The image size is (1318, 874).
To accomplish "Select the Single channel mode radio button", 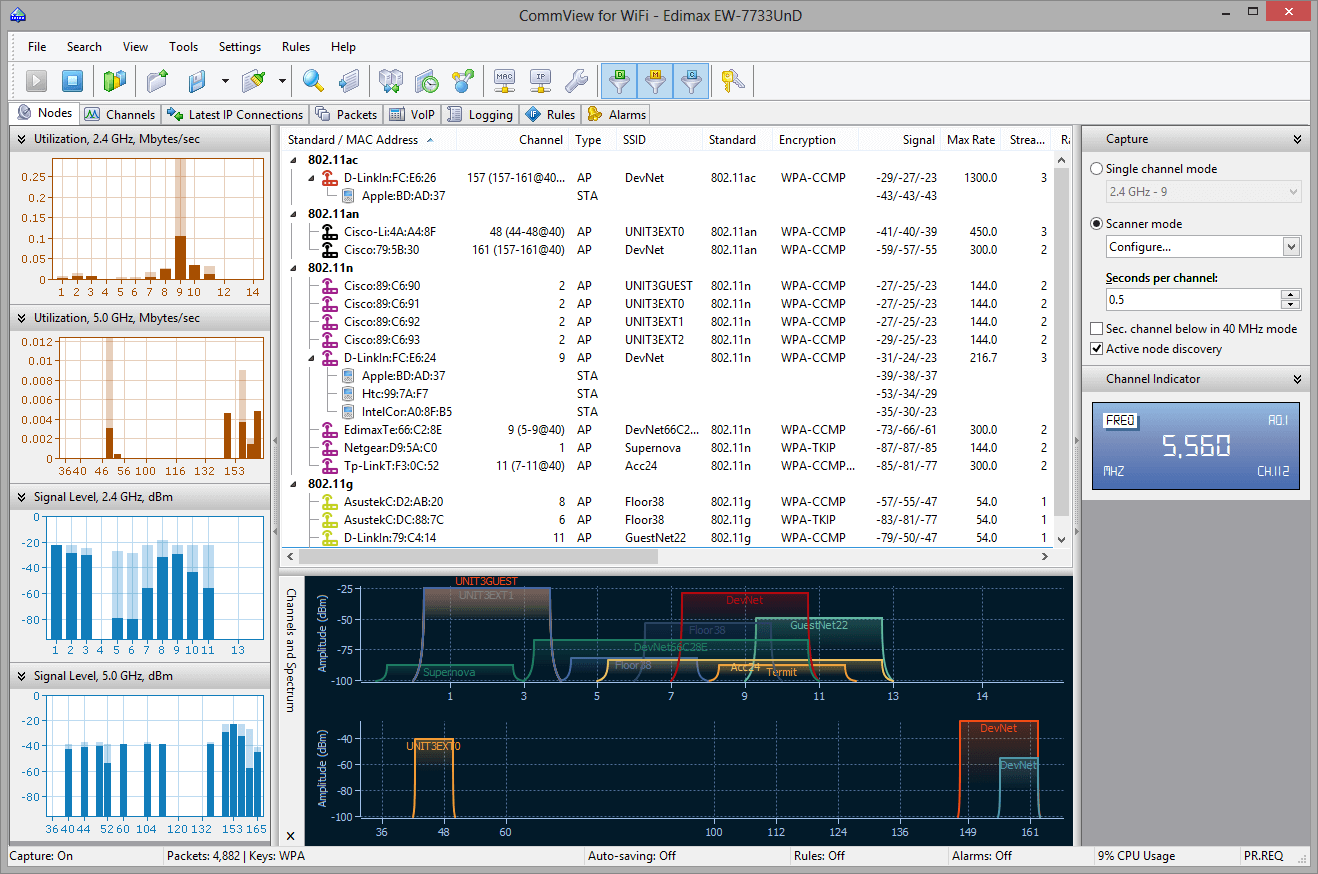I will 1097,168.
